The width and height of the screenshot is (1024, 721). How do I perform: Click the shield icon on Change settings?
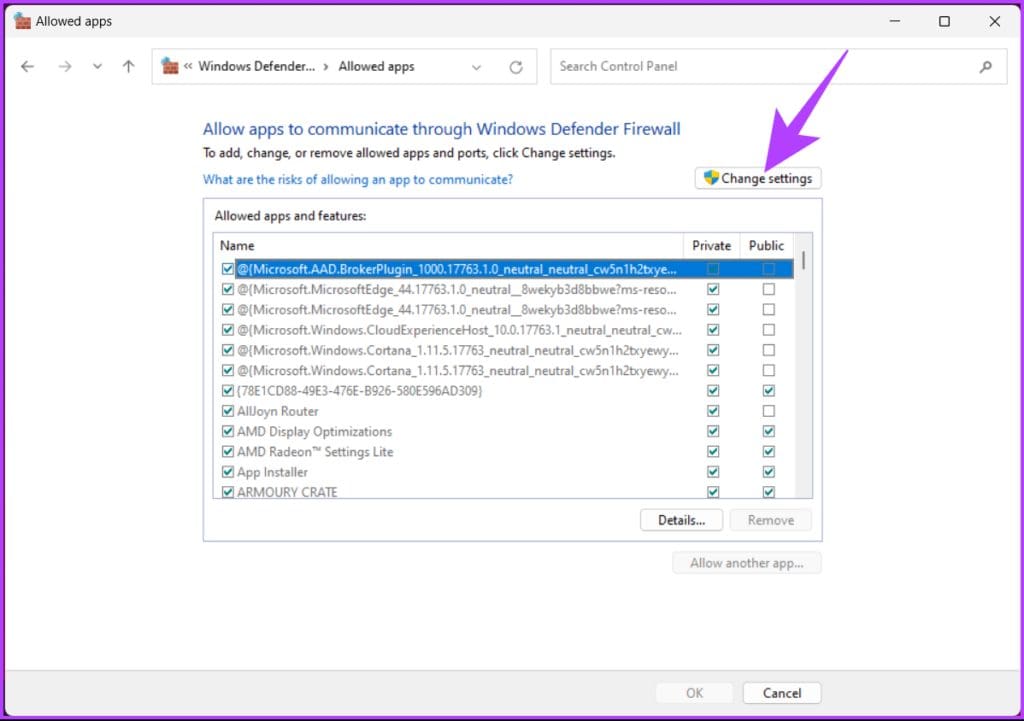pyautogui.click(x=711, y=178)
